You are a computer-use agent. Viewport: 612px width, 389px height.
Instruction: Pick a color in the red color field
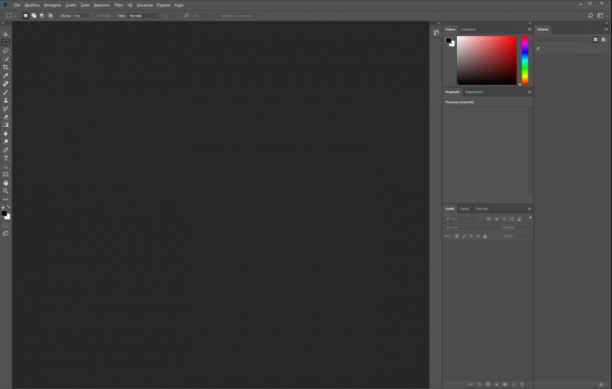click(487, 60)
